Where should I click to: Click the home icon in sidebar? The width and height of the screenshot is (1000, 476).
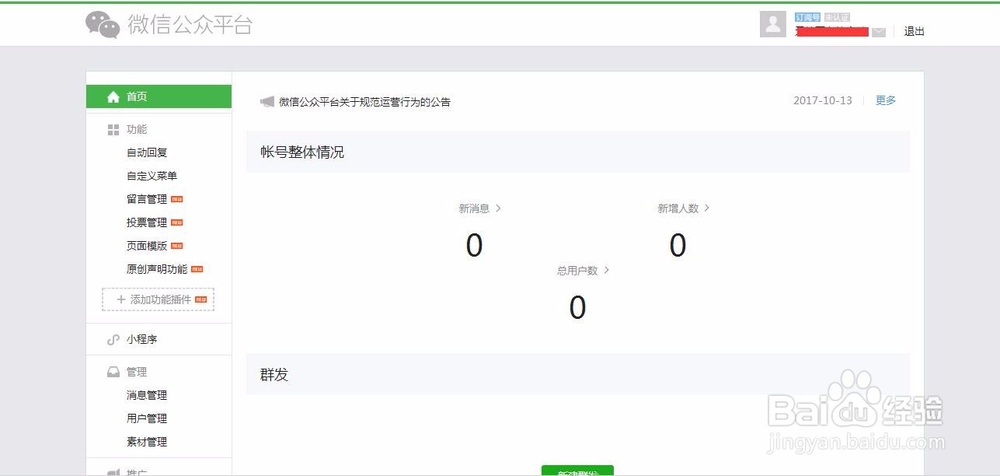pos(114,97)
